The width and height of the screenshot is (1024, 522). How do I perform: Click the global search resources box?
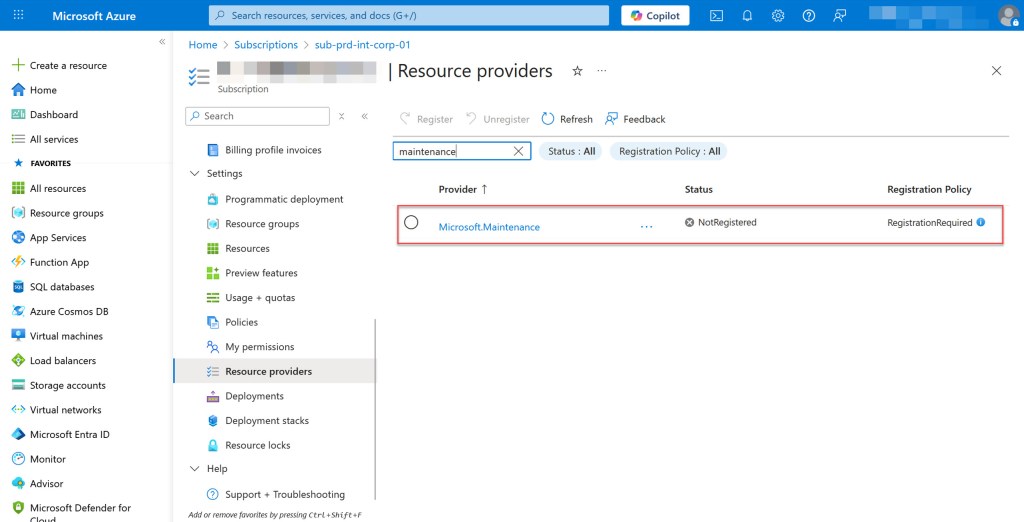point(409,16)
